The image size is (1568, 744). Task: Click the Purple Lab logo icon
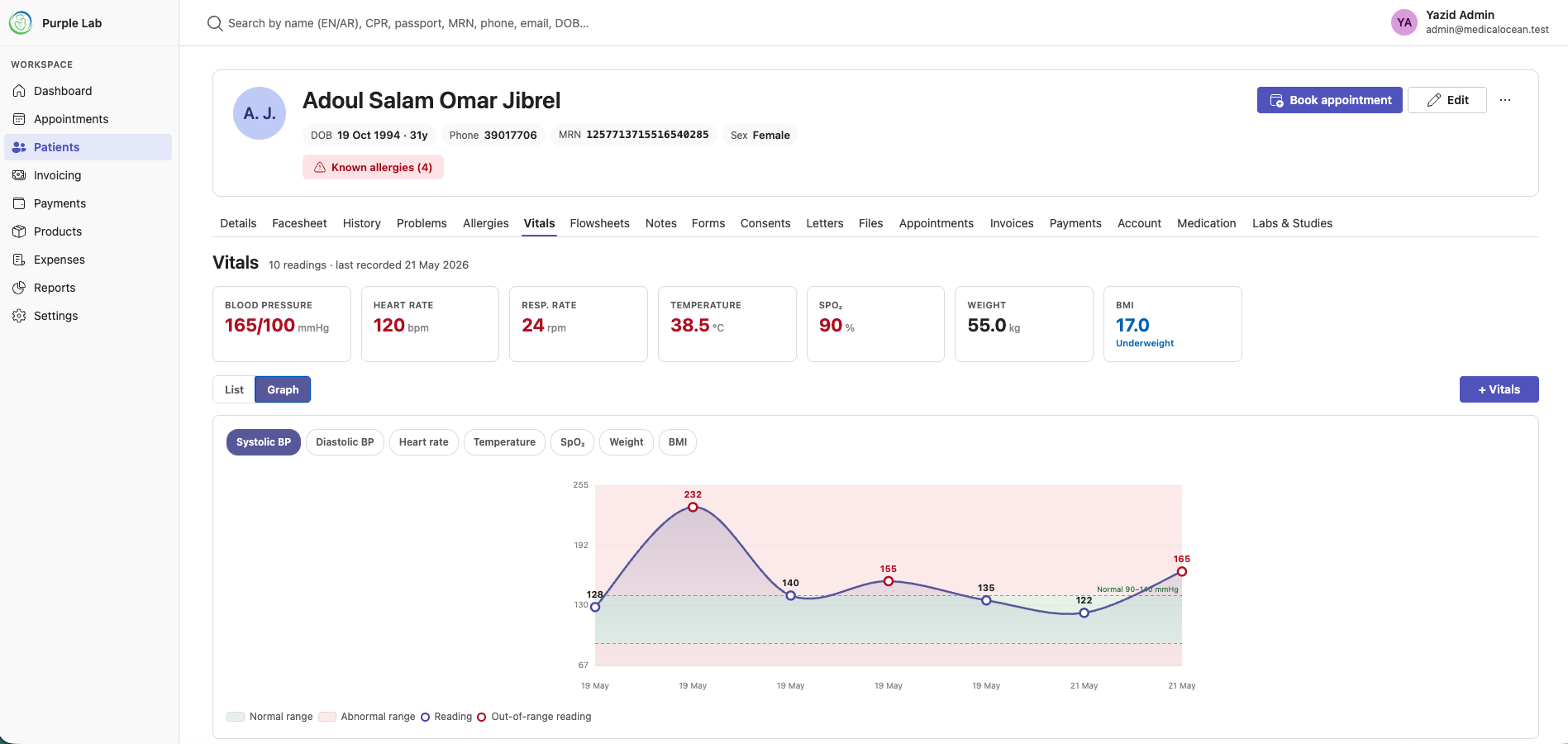tap(21, 23)
